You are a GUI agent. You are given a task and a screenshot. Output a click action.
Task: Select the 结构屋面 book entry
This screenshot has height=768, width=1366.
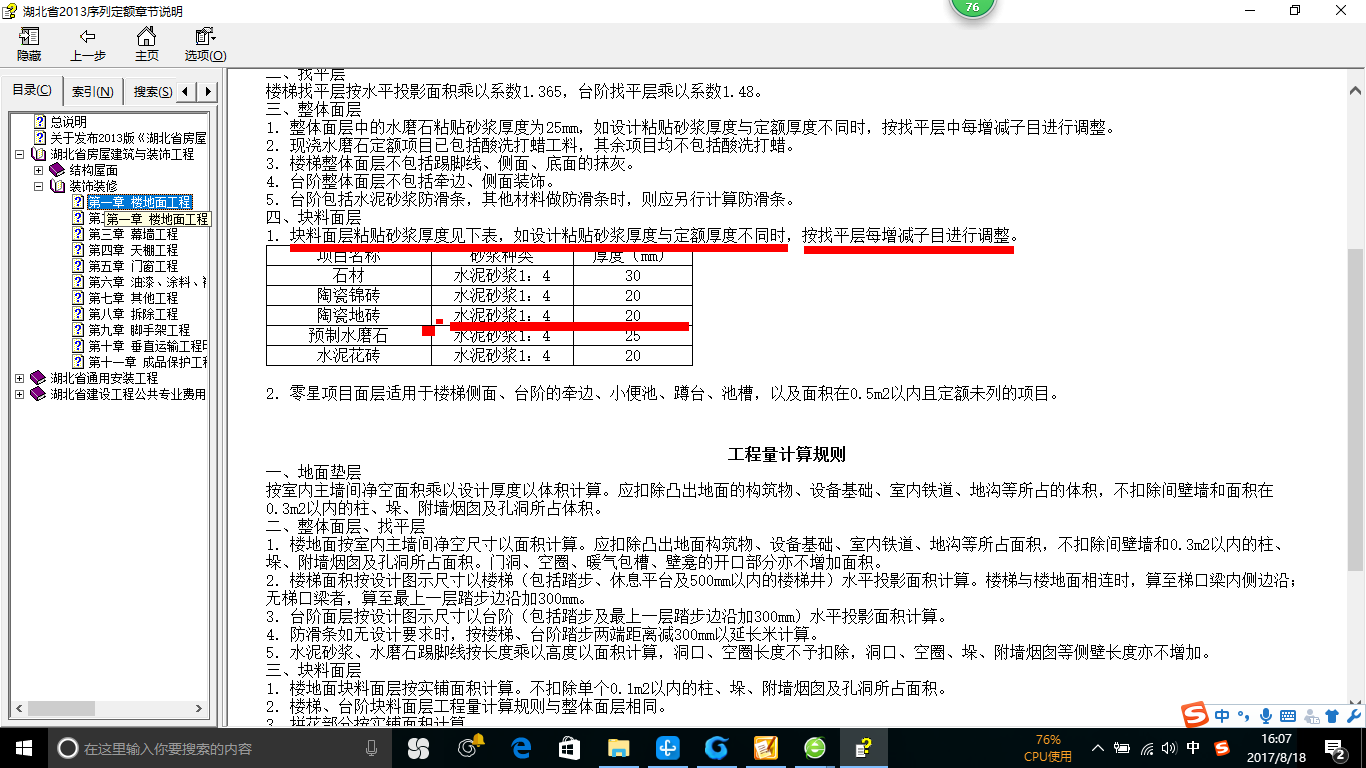(x=93, y=170)
